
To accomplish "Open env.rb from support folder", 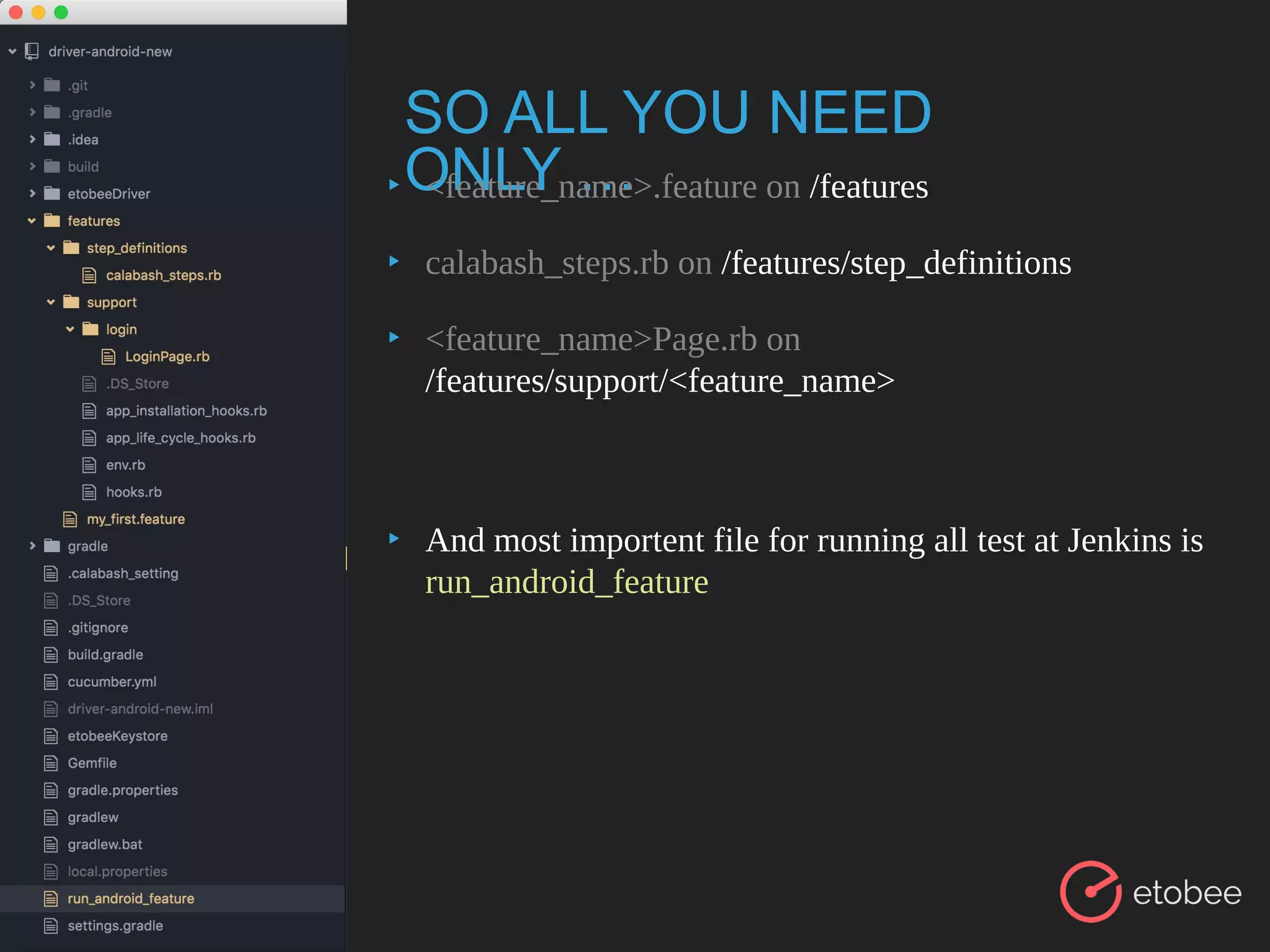I will [125, 465].
